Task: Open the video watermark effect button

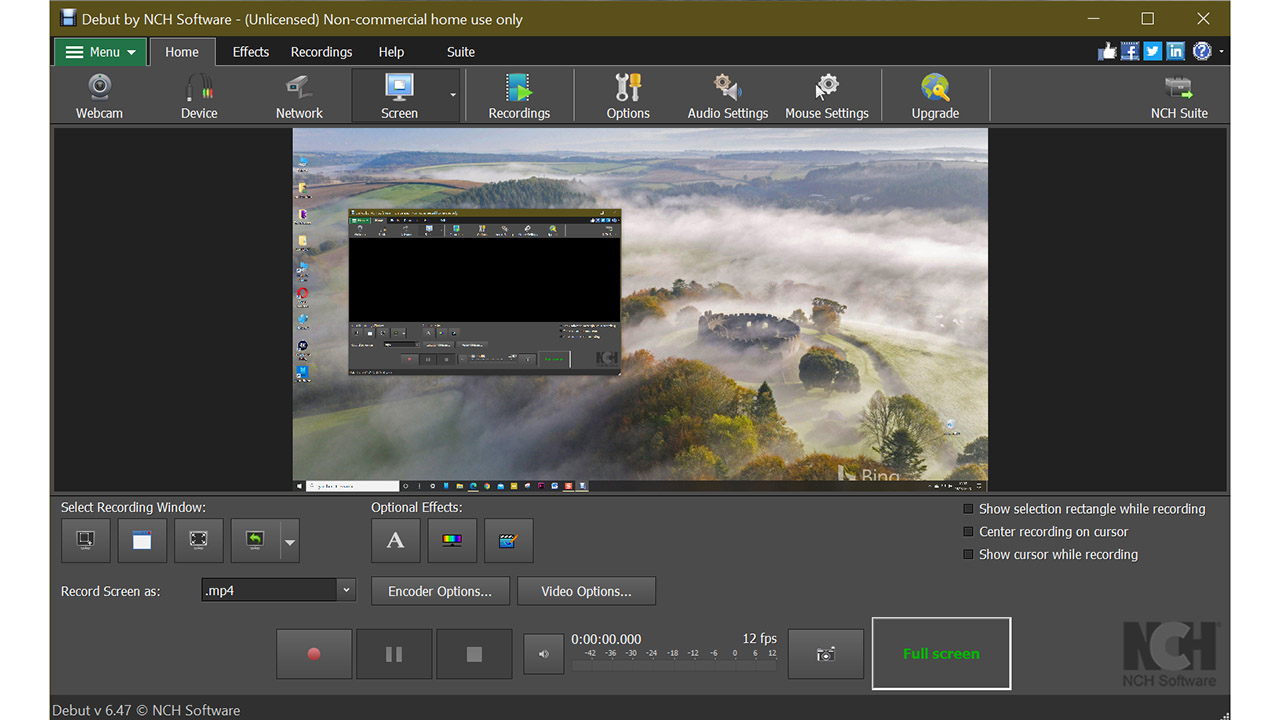Action: 509,541
